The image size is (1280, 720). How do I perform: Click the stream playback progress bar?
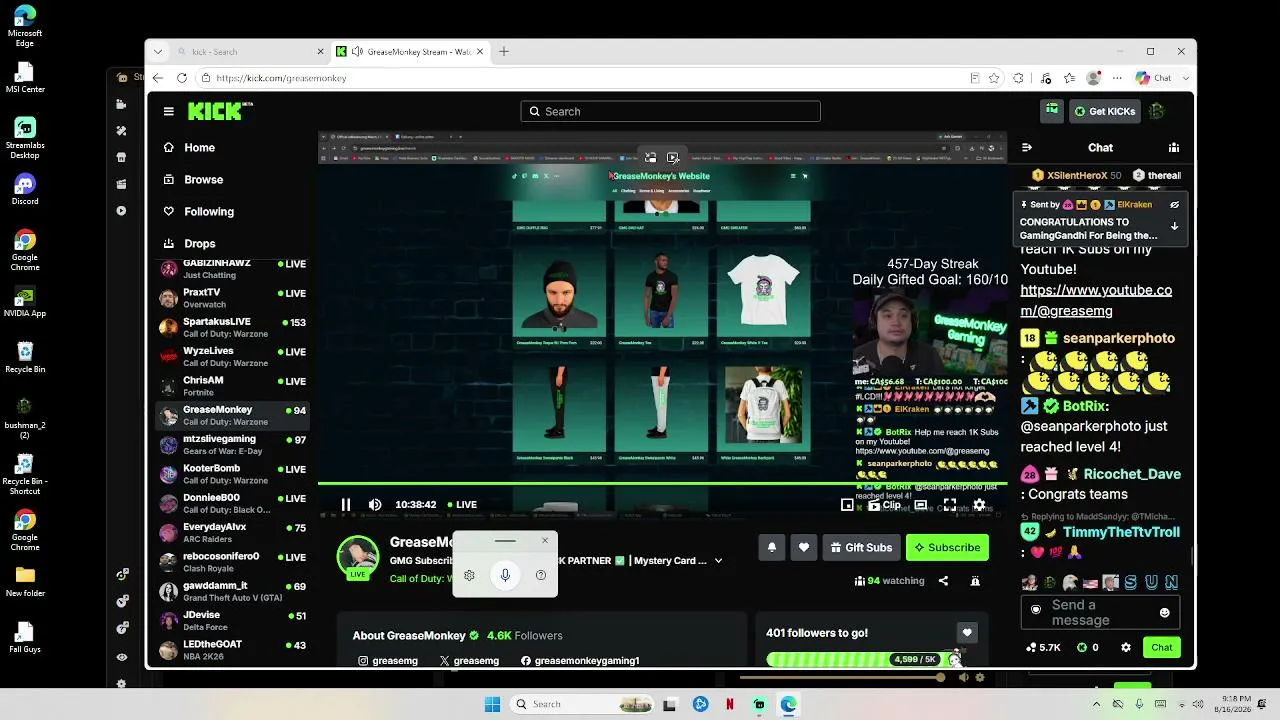tap(662, 484)
